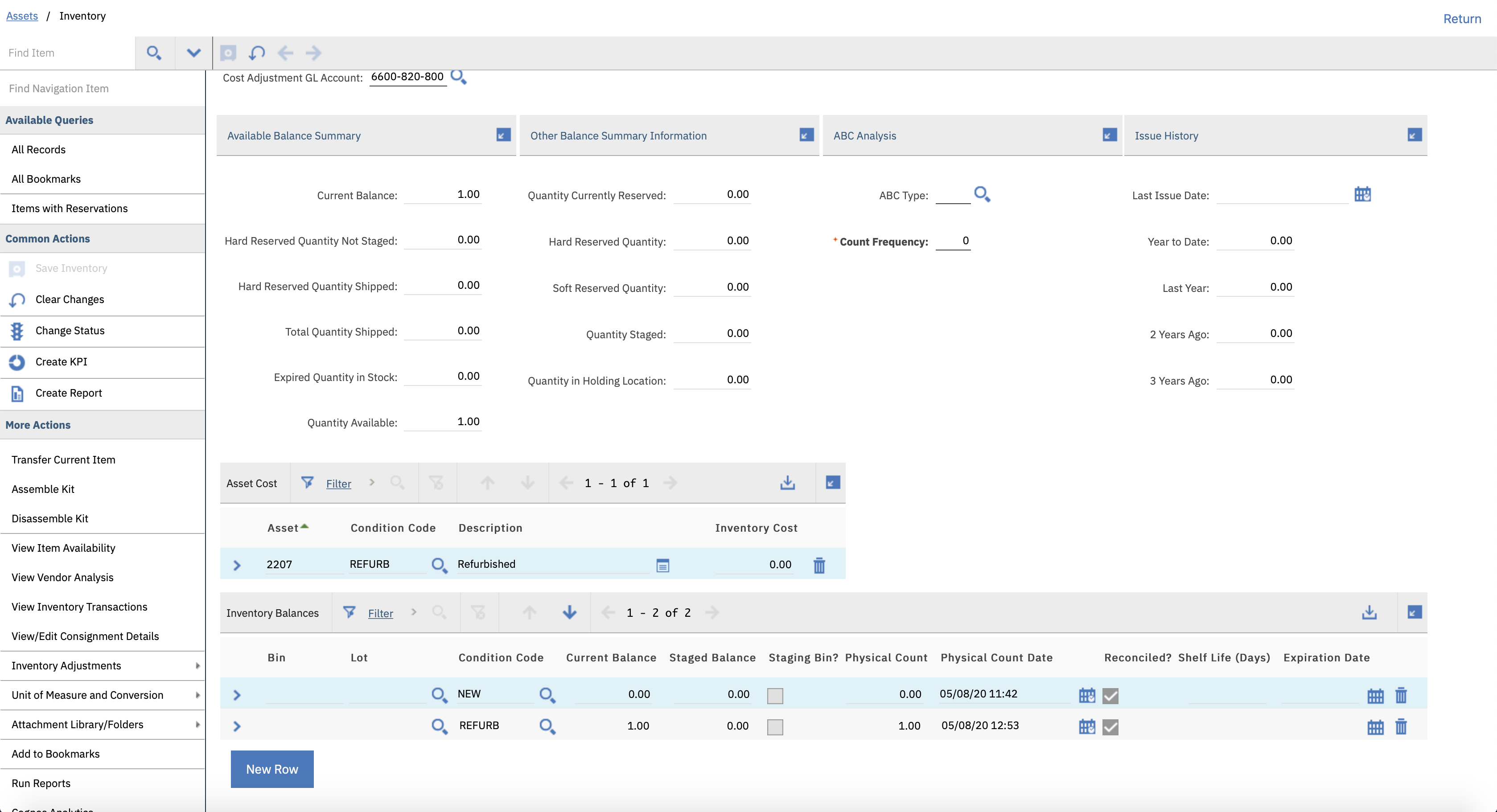Select View Item Availability action
This screenshot has height=812, width=1497.
63,548
